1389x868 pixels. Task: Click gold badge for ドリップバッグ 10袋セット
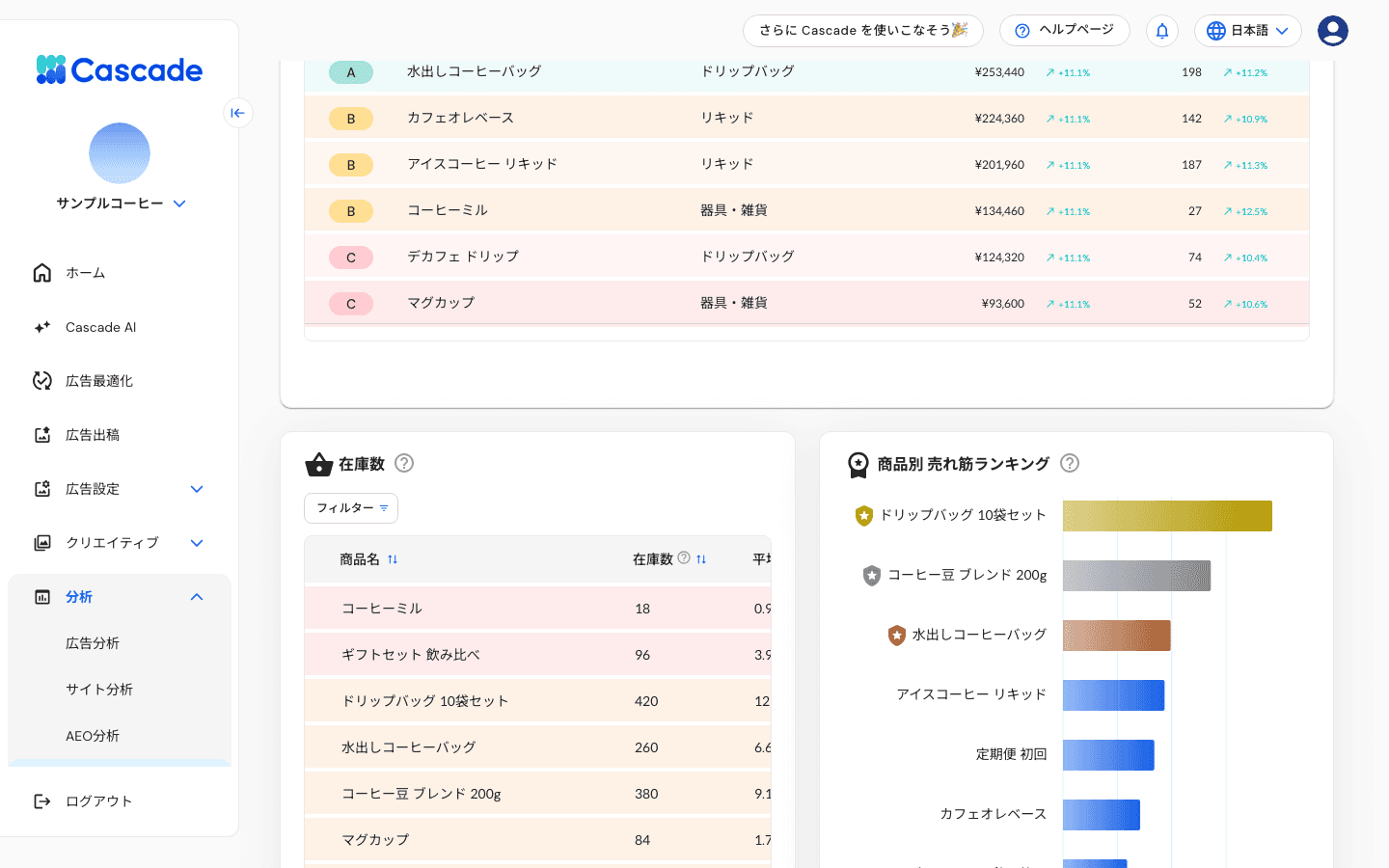click(864, 516)
